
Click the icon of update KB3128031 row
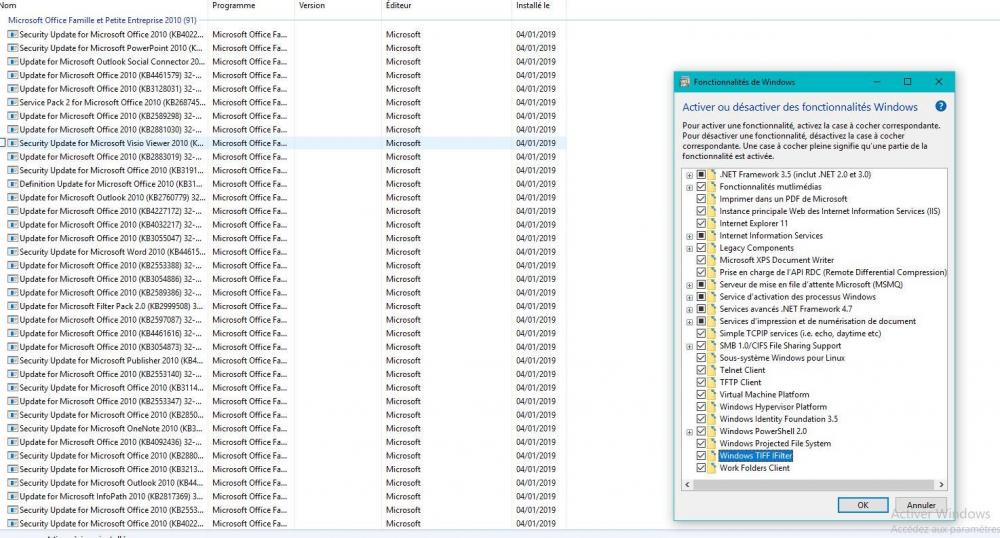(x=12, y=89)
